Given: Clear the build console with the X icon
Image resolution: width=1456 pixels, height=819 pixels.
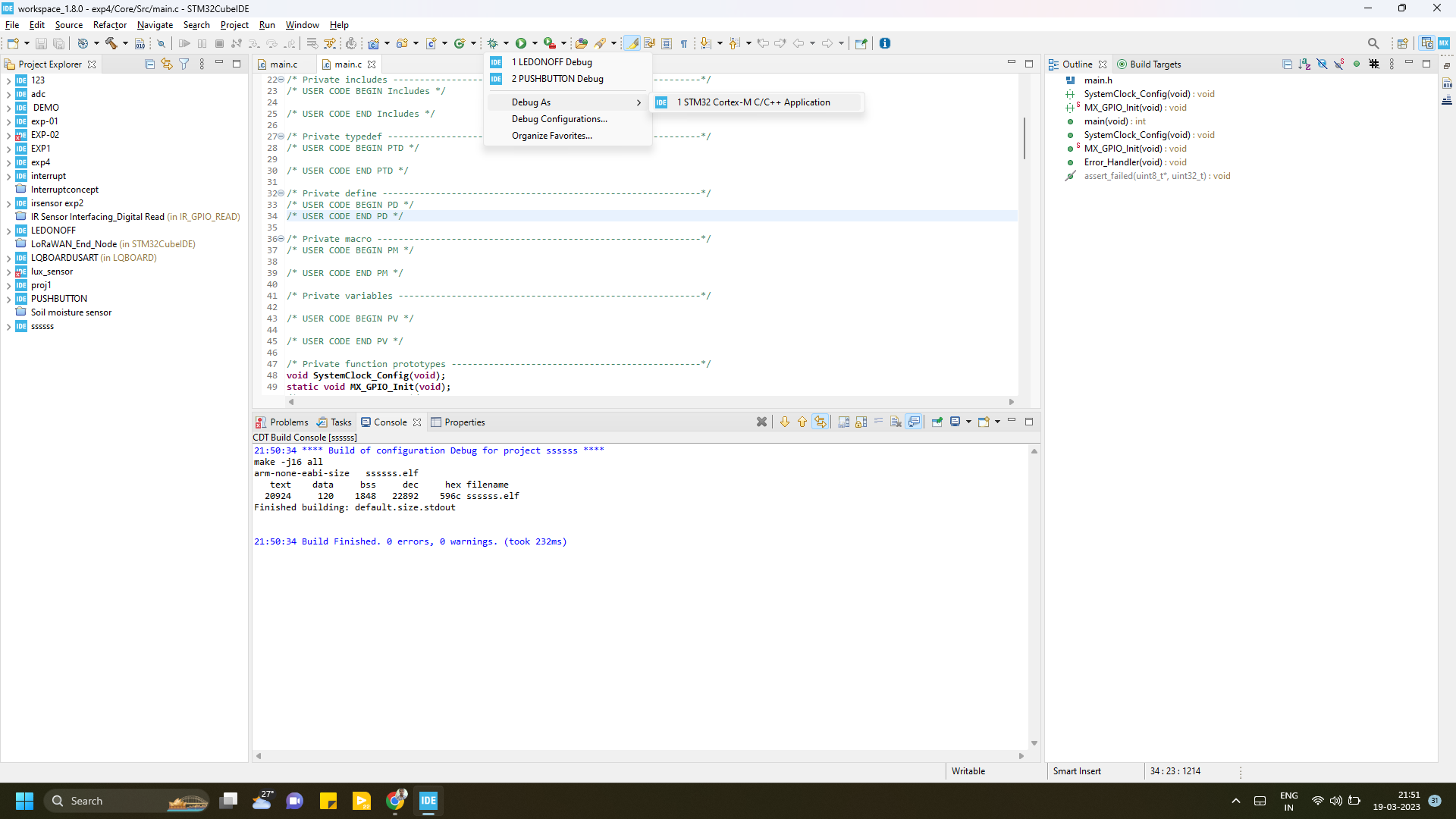Looking at the screenshot, I should point(762,422).
